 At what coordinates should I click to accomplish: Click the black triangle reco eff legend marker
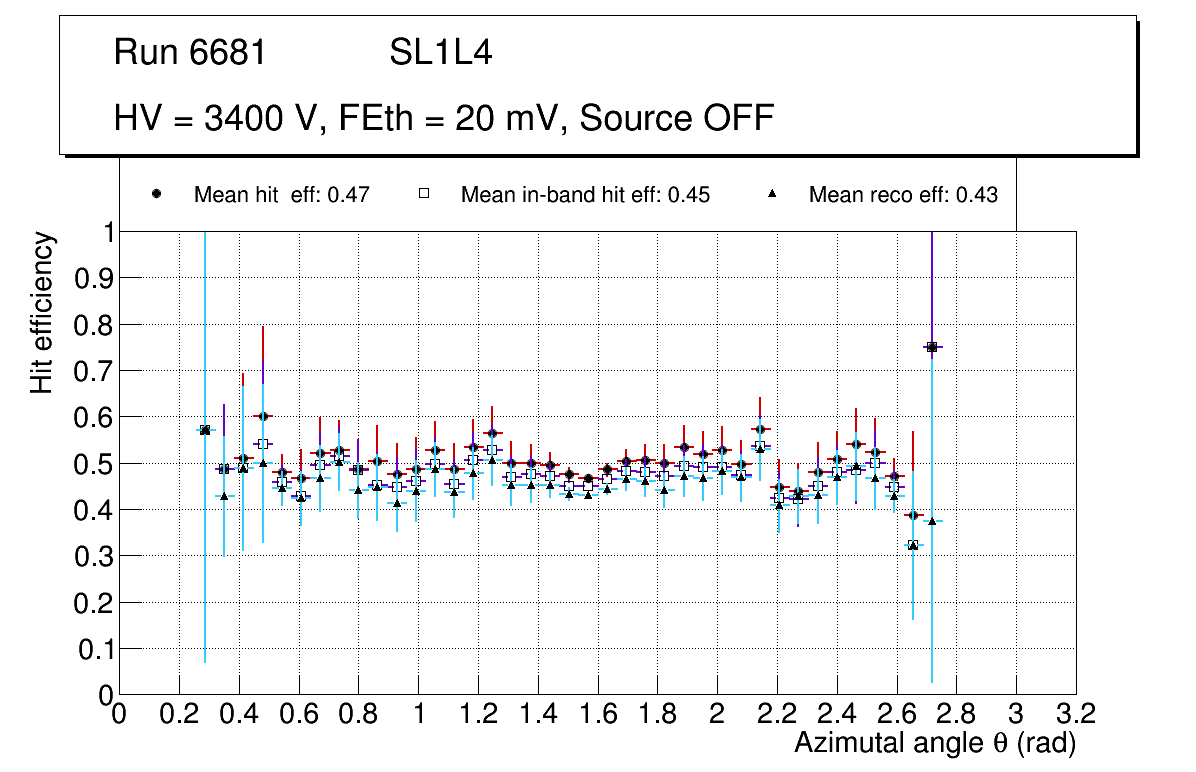(771, 195)
